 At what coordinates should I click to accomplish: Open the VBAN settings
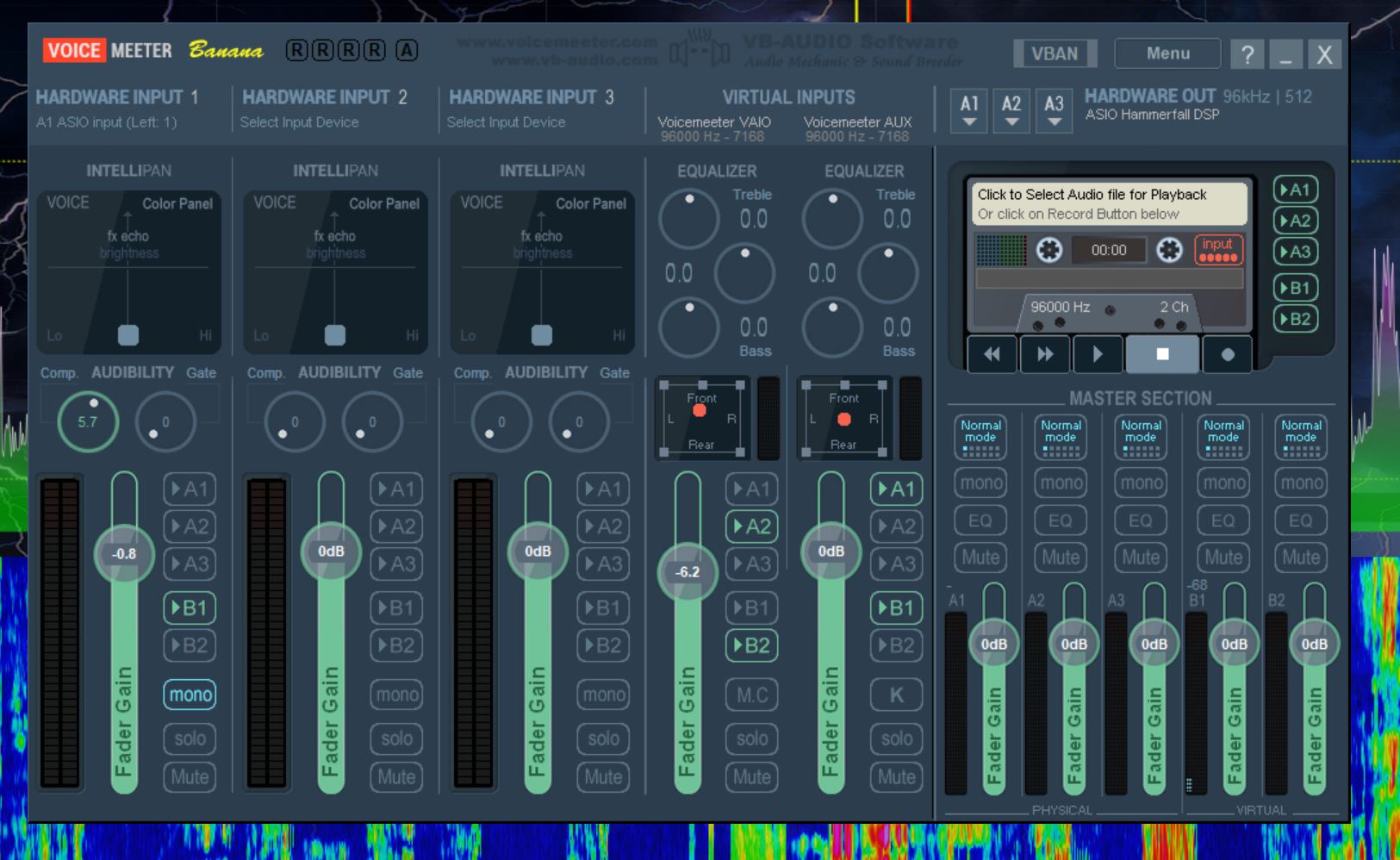click(x=1055, y=53)
